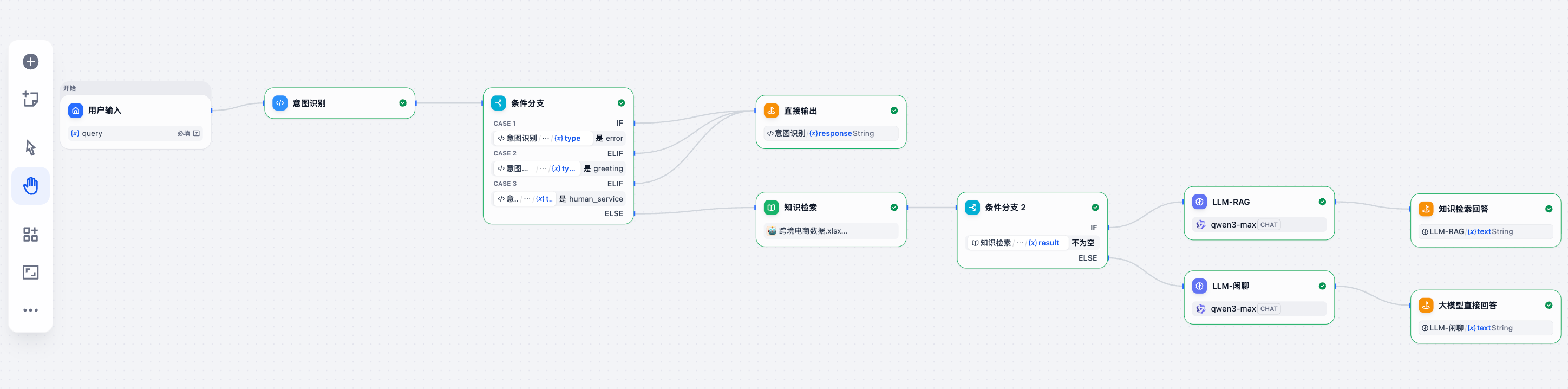This screenshot has height=389, width=1568.
Task: Click the CASE 3 label
Action: point(505,184)
